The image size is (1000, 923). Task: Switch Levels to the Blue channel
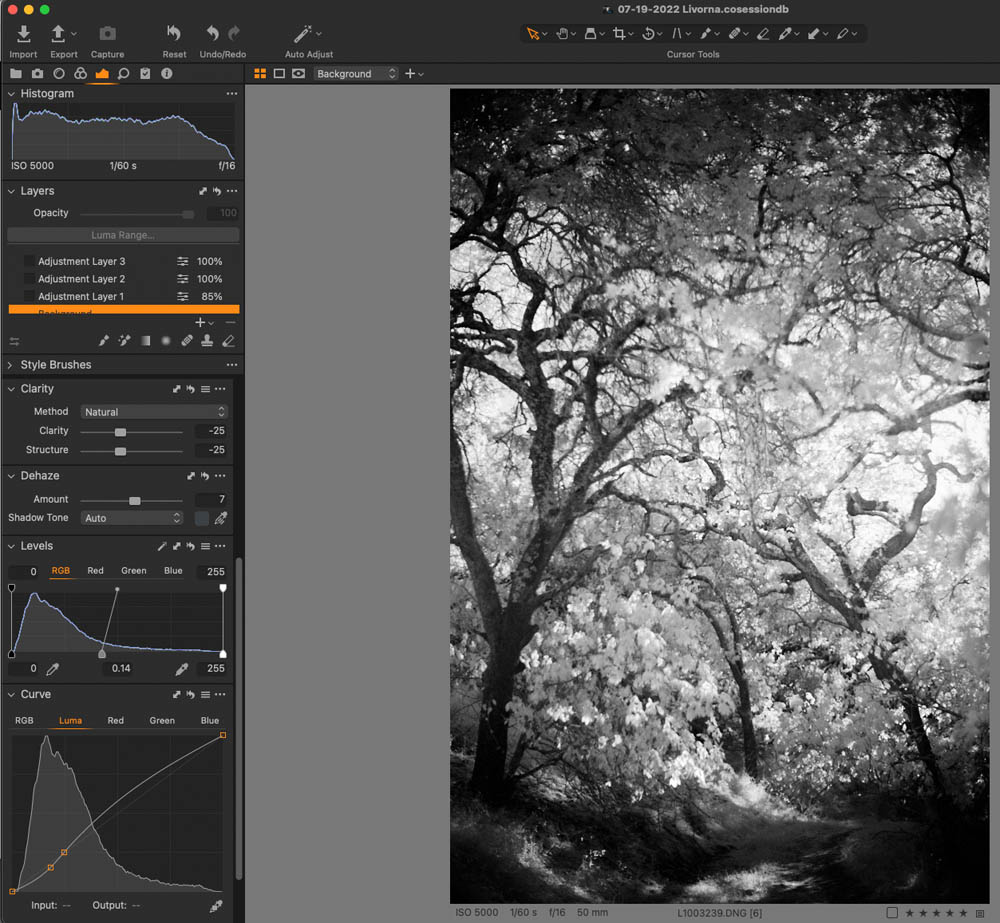tap(173, 570)
